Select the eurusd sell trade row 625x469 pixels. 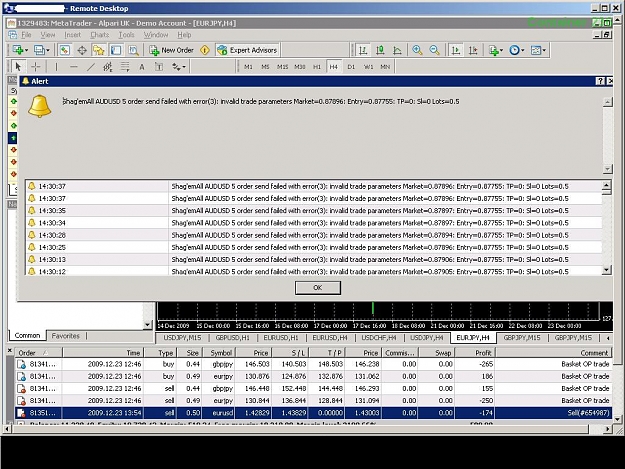[x=313, y=413]
